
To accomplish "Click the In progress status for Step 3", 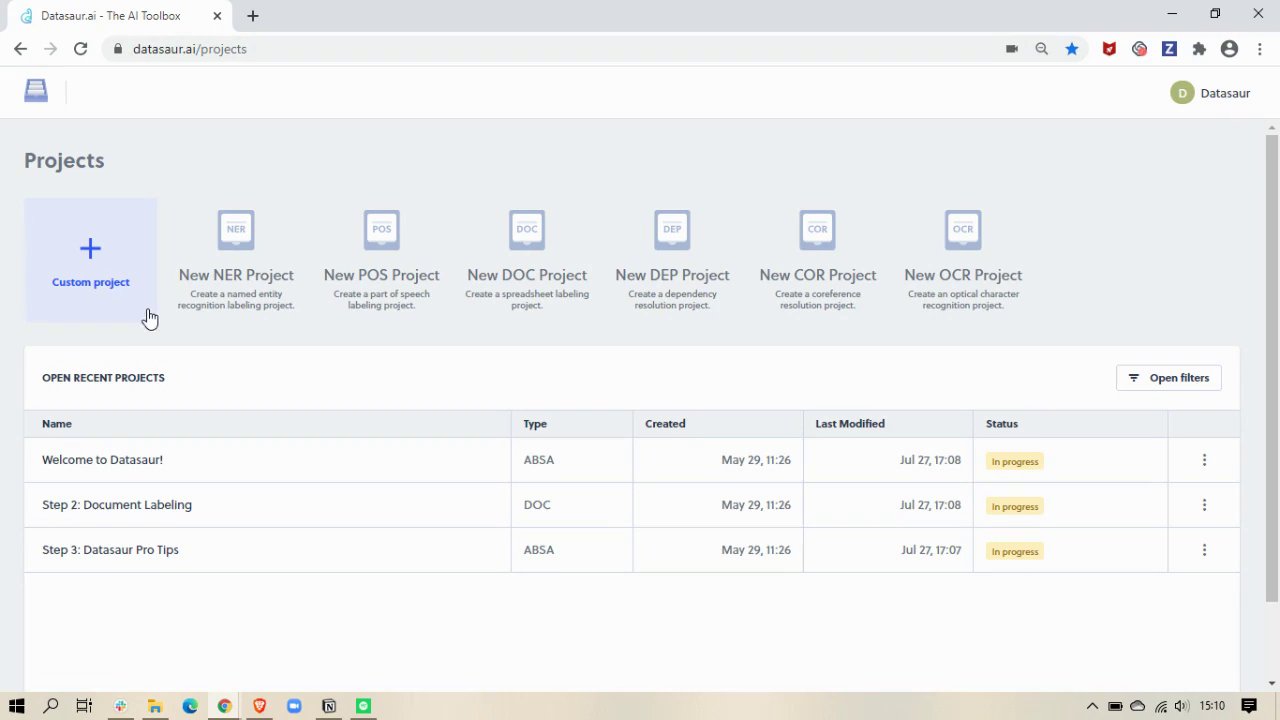I will coord(1015,551).
